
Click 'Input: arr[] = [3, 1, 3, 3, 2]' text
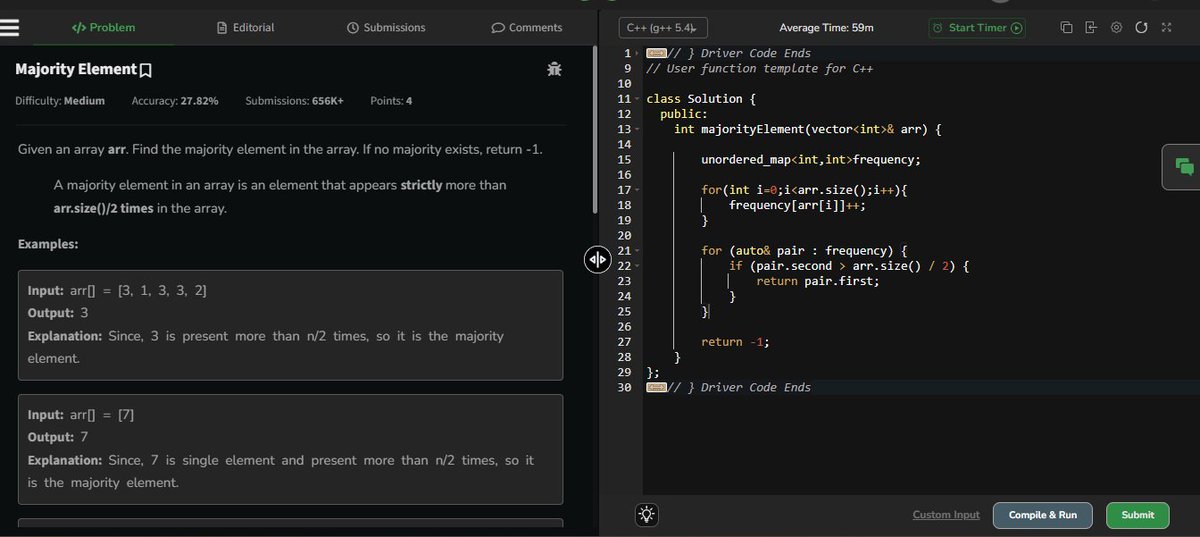[x=118, y=290]
